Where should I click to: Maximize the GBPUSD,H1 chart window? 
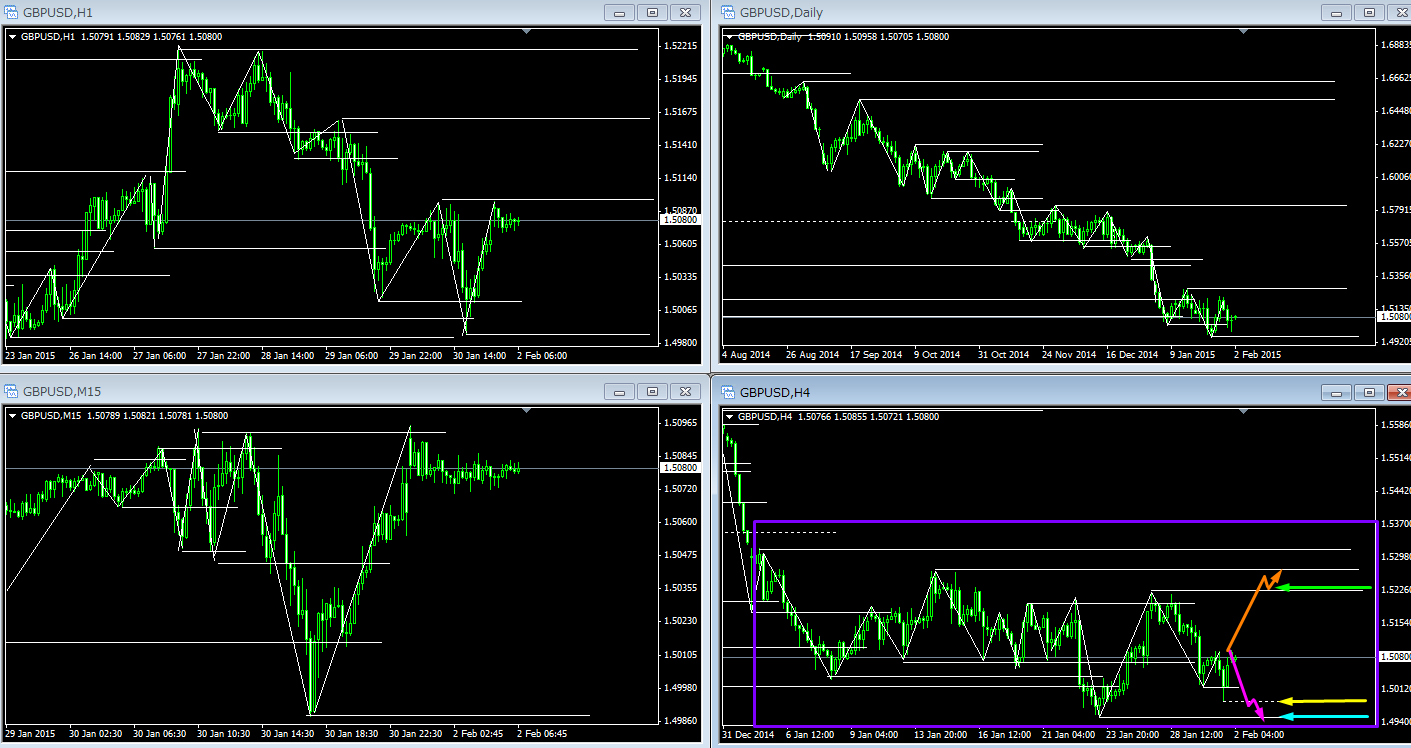click(652, 13)
